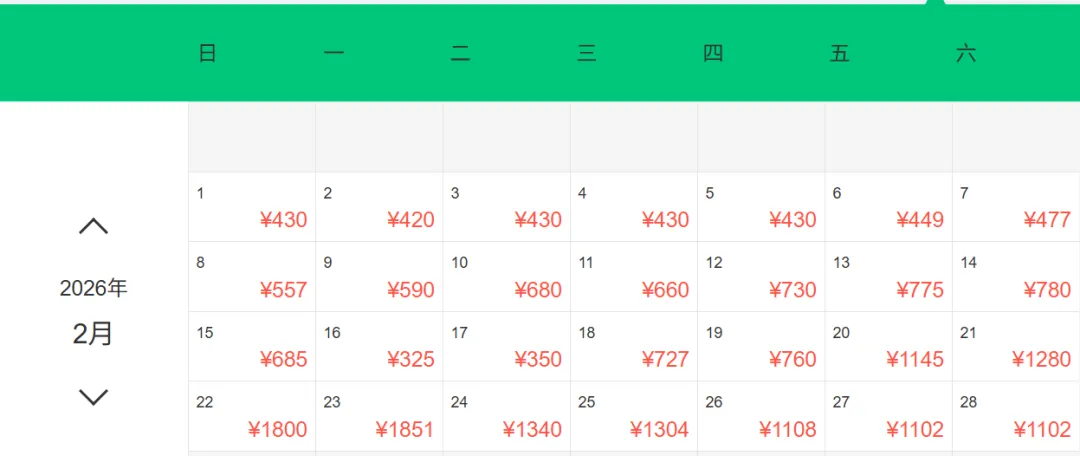Viewport: 1080px width, 456px height.
Task: Choose February 26 priced ¥1108
Action: tap(761, 416)
